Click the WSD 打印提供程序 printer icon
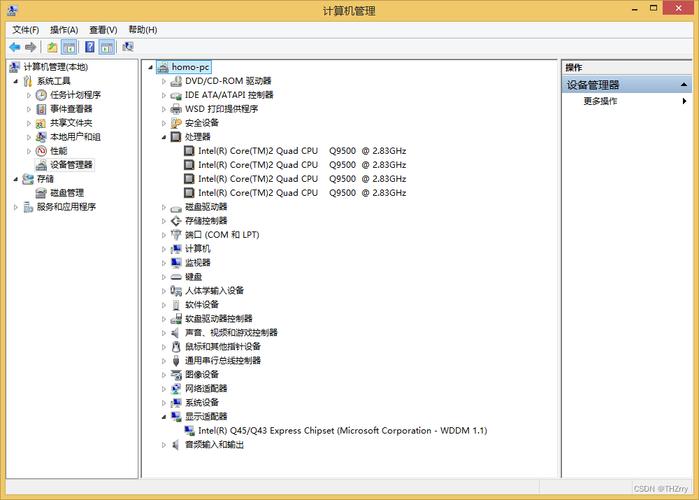The width and height of the screenshot is (699, 500). (x=176, y=109)
